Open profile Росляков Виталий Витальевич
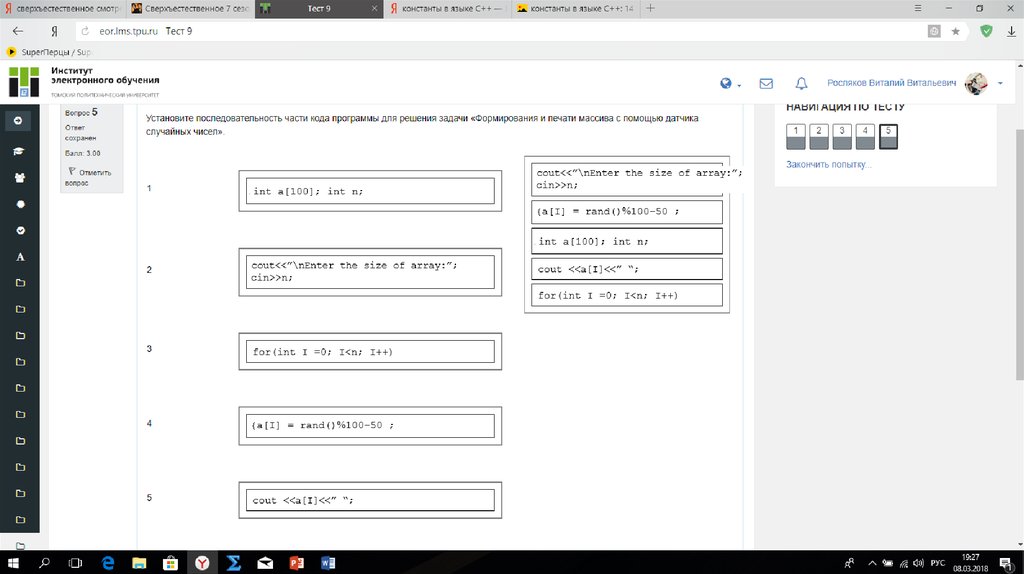1024x574 pixels. [892, 84]
